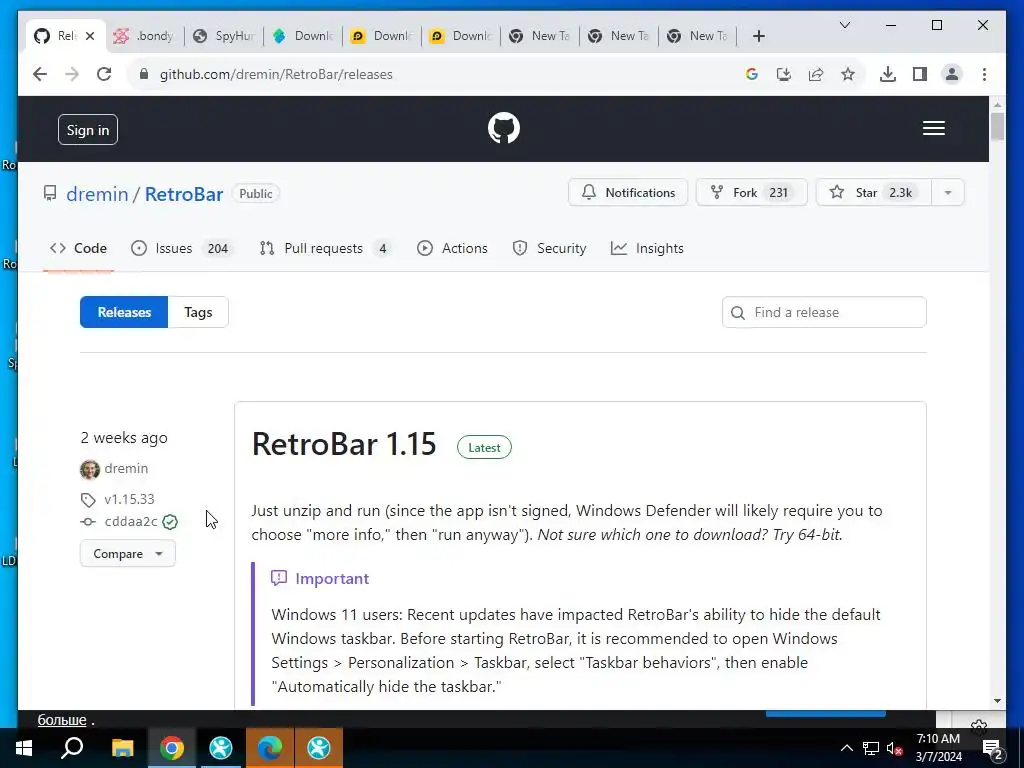Go back to the previous page
Viewport: 1024px width, 768px height.
click(x=40, y=74)
